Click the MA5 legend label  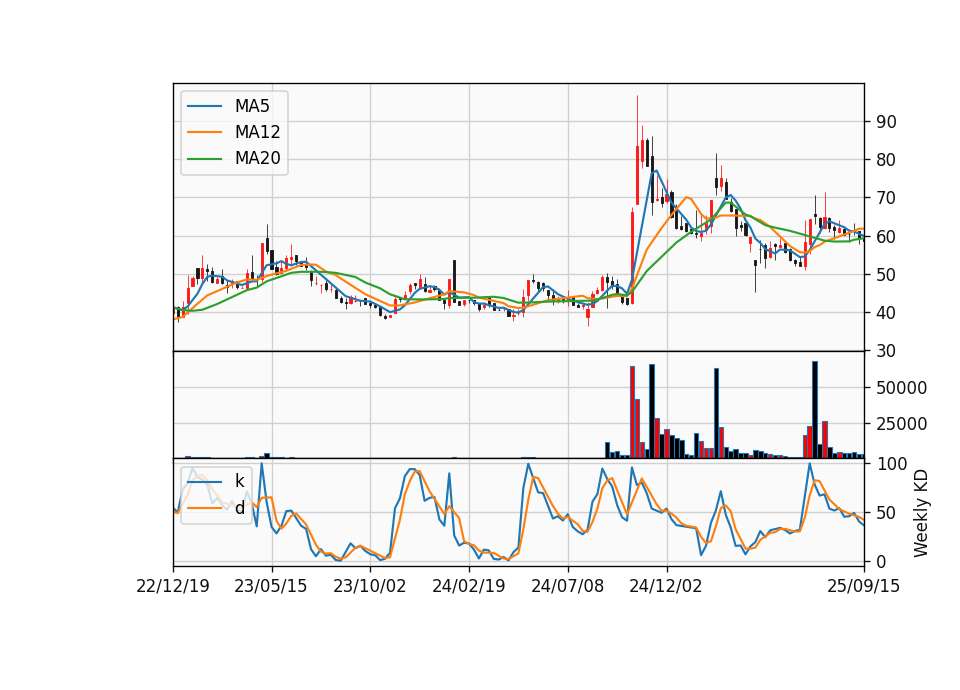tap(252, 106)
